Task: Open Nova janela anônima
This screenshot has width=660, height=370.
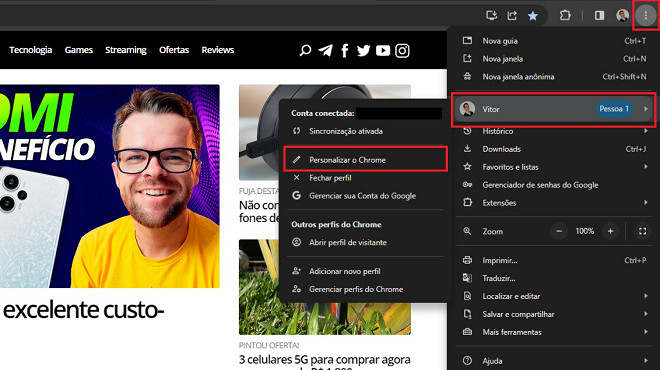Action: [554, 77]
